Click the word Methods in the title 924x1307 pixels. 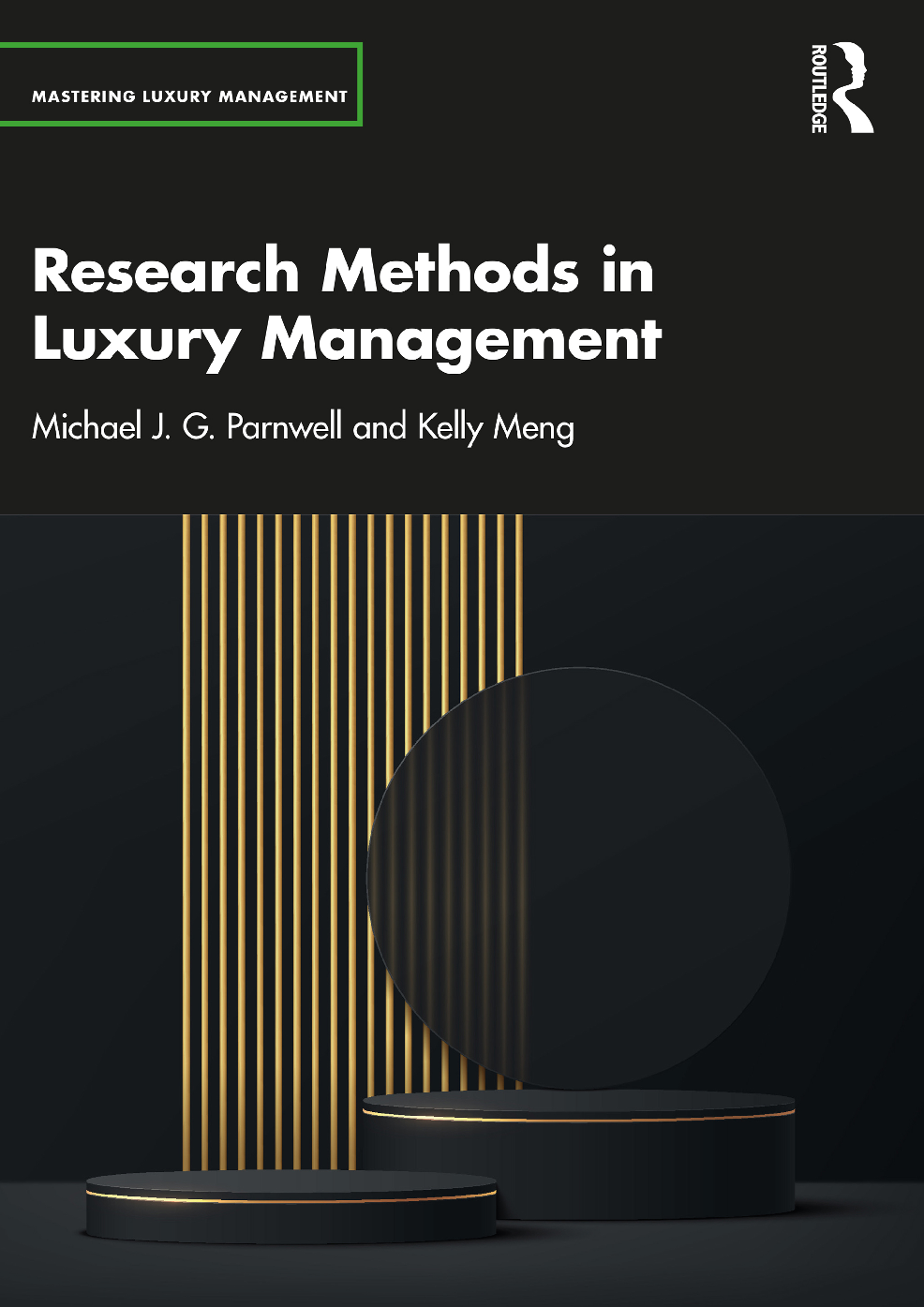click(451, 271)
